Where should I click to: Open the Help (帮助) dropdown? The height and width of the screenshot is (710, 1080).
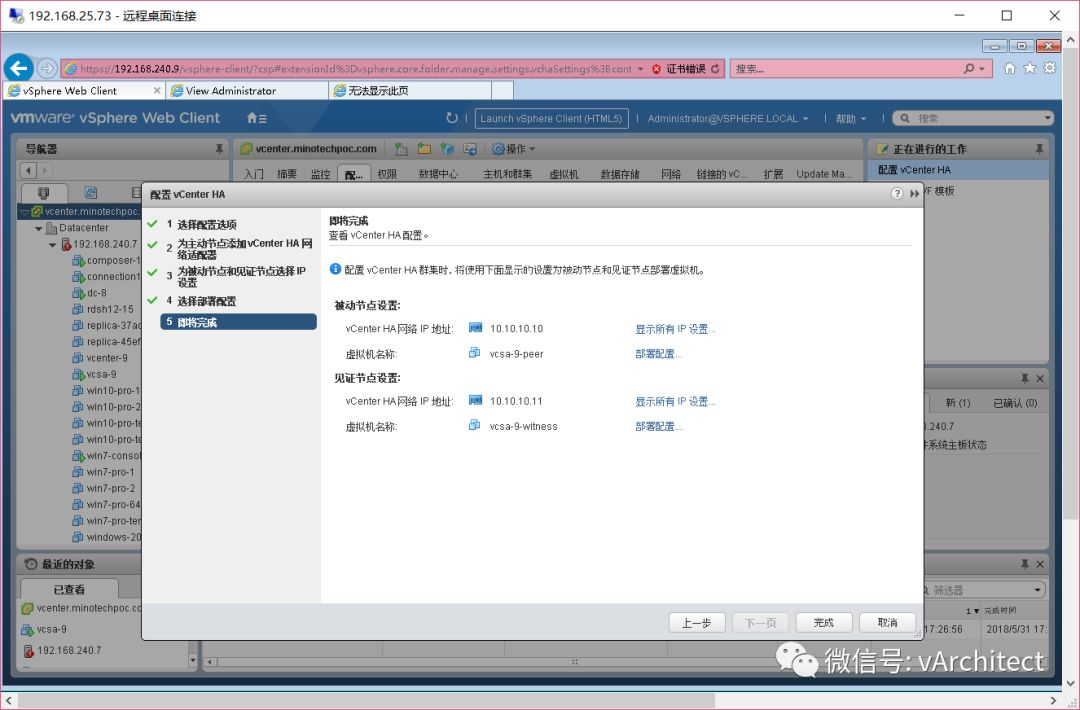pyautogui.click(x=851, y=118)
